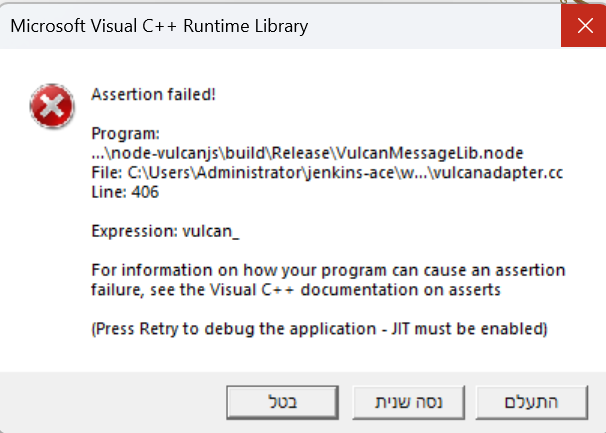Click the "File:" label text
Image resolution: width=606 pixels, height=433 pixels.
pyautogui.click(x=107, y=173)
